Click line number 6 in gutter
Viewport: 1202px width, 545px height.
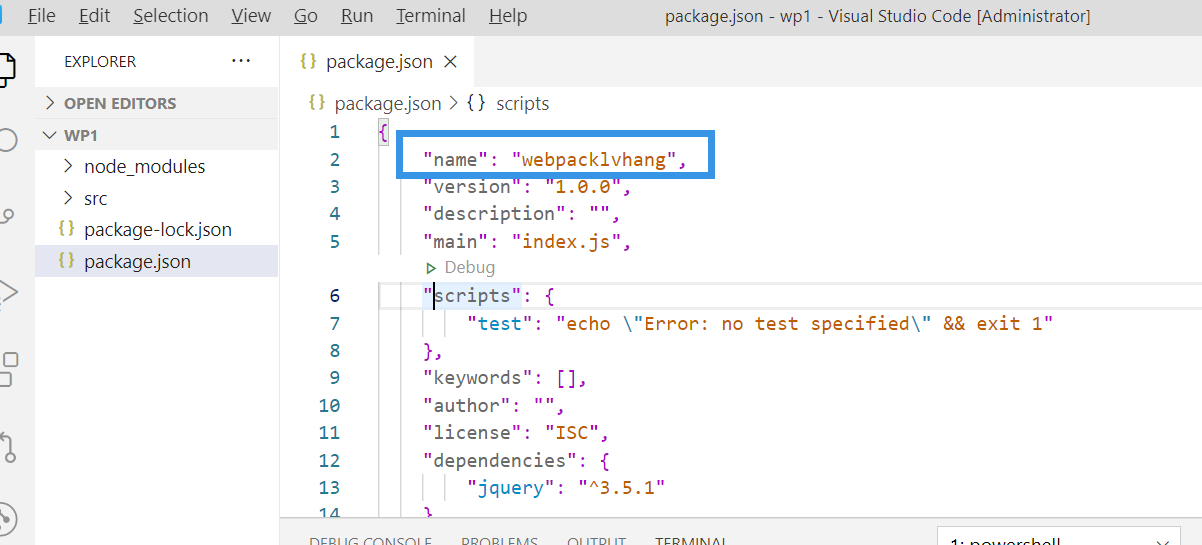334,296
